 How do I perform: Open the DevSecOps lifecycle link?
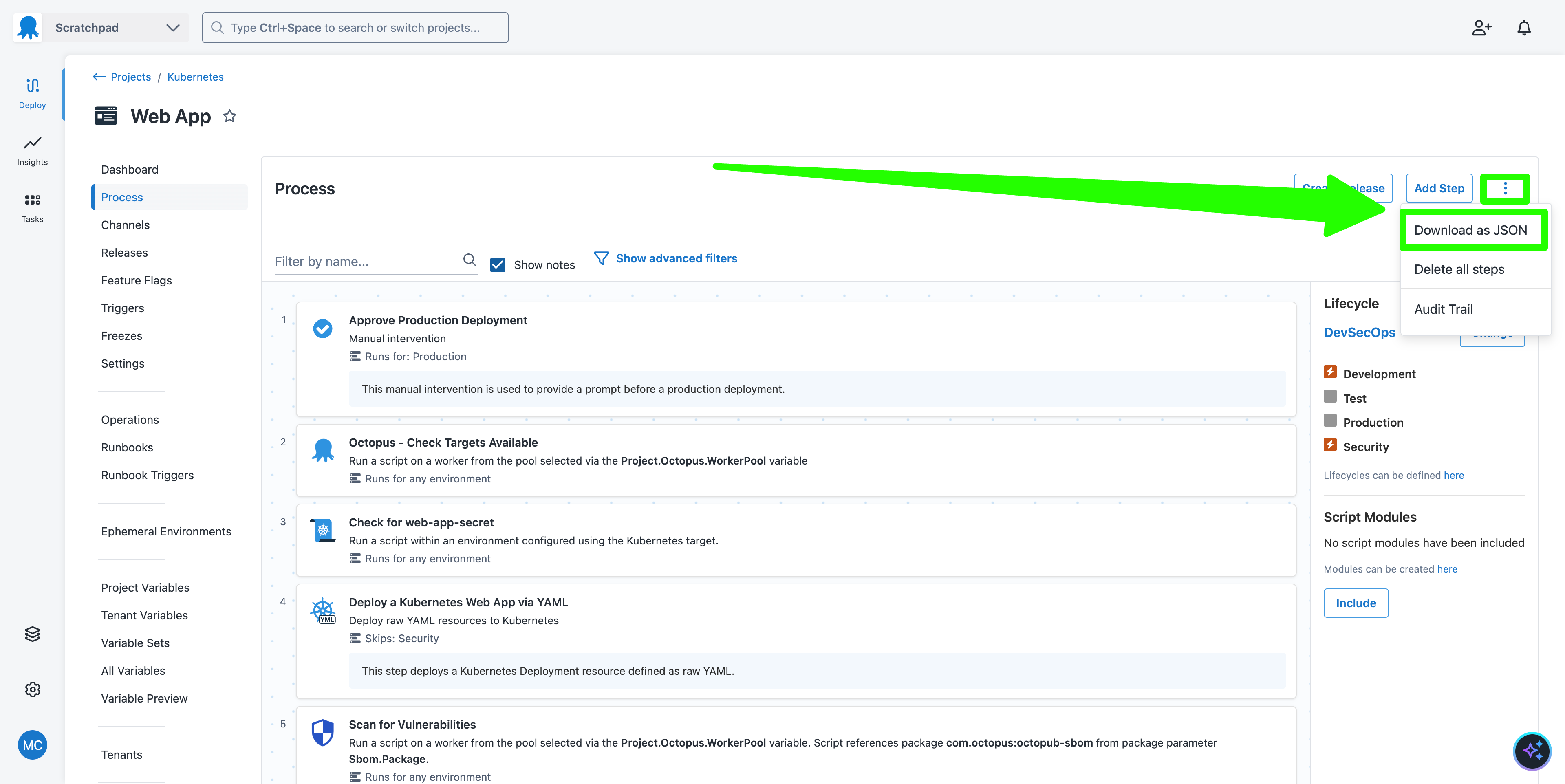click(x=1359, y=332)
